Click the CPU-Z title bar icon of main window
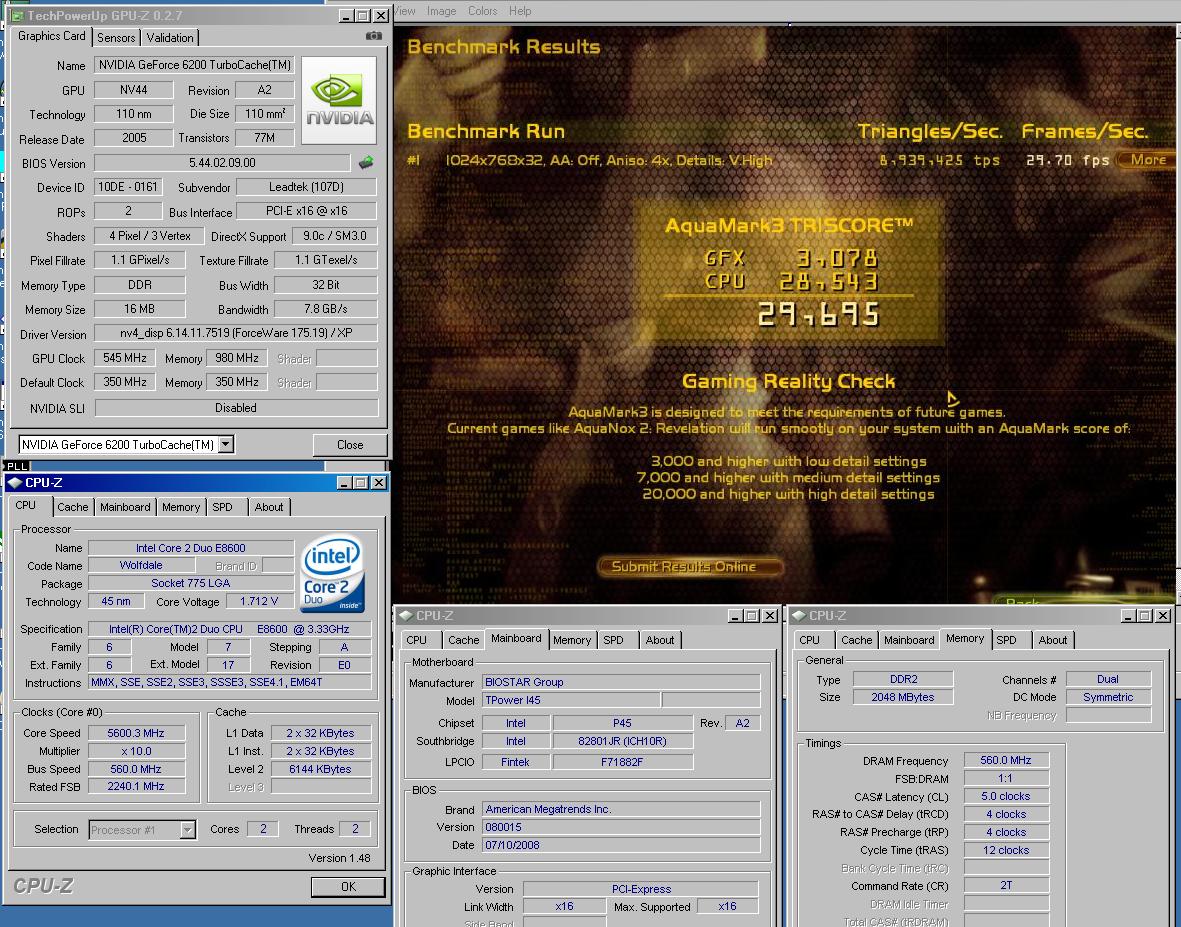Viewport: 1181px width, 927px height. click(14, 483)
